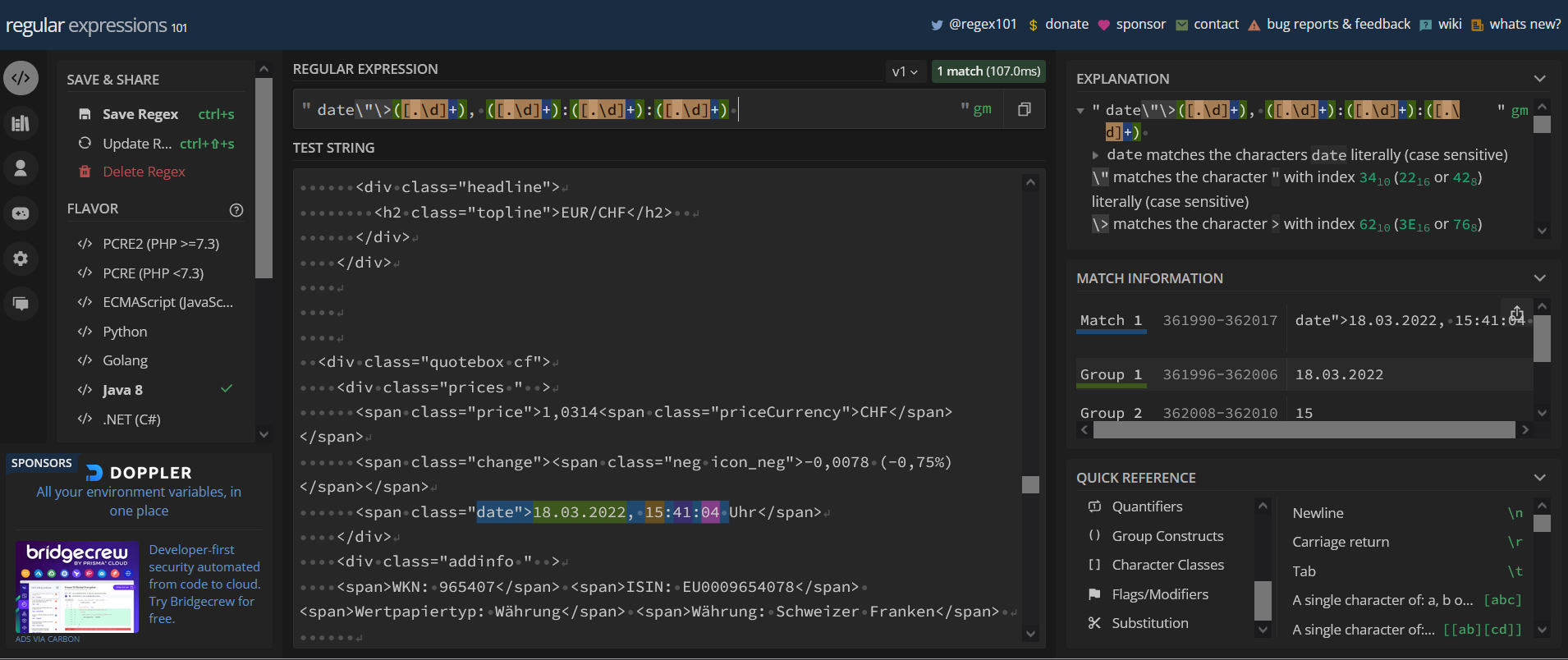Collapse the Quick Reference panel chevron
The height and width of the screenshot is (660, 1568).
[1539, 478]
